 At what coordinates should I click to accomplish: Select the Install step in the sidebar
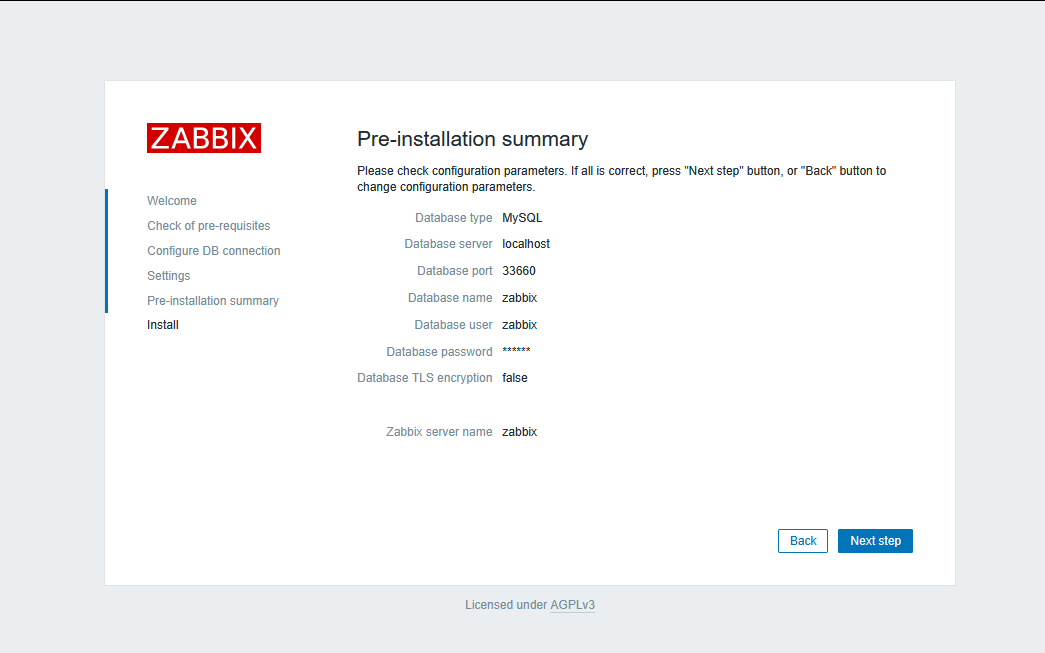pos(162,324)
